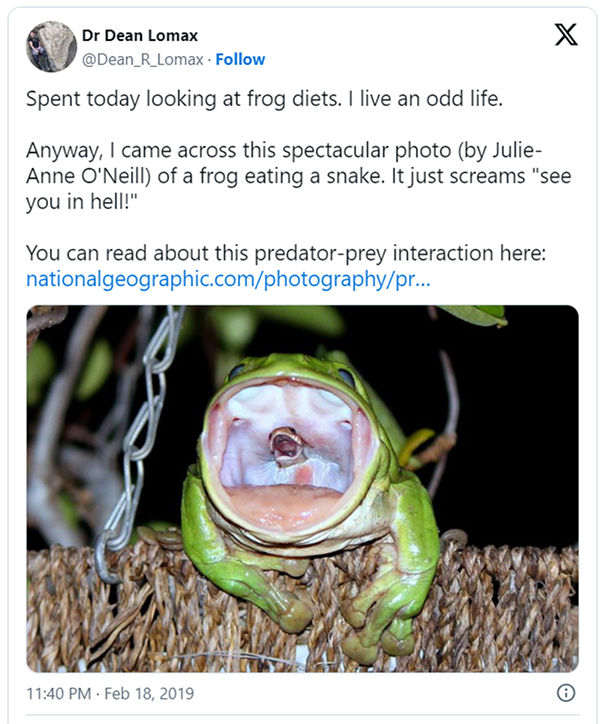Open the frog eating snake photo
610x724 pixels.
click(302, 488)
